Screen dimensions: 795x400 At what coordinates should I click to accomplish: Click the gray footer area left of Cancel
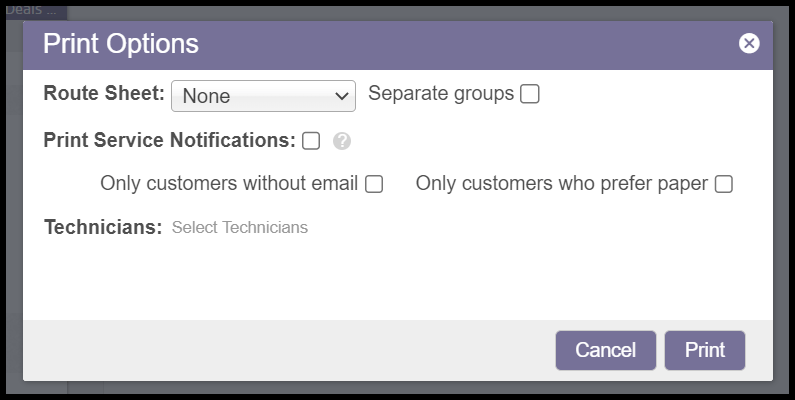(x=280, y=350)
